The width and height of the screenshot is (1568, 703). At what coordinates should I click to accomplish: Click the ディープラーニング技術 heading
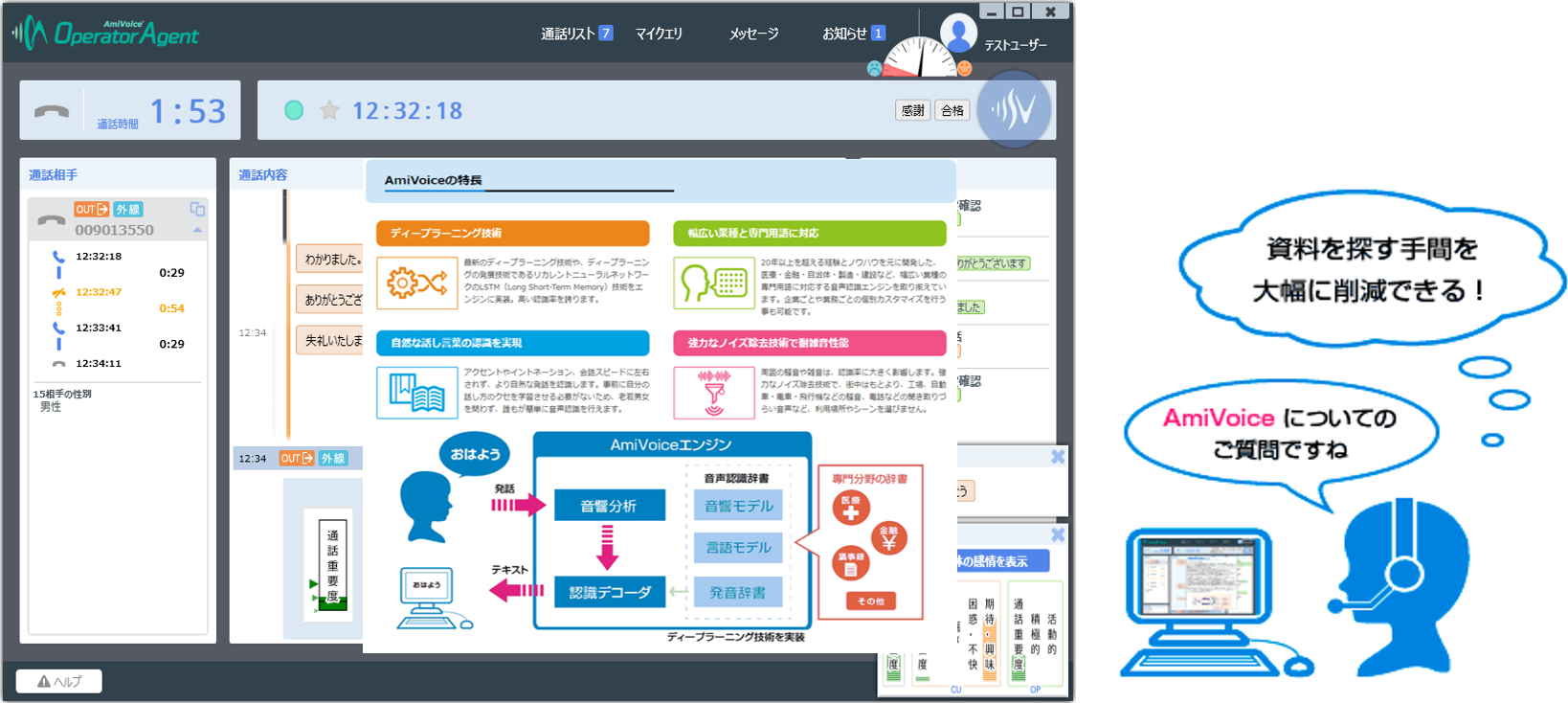point(513,233)
